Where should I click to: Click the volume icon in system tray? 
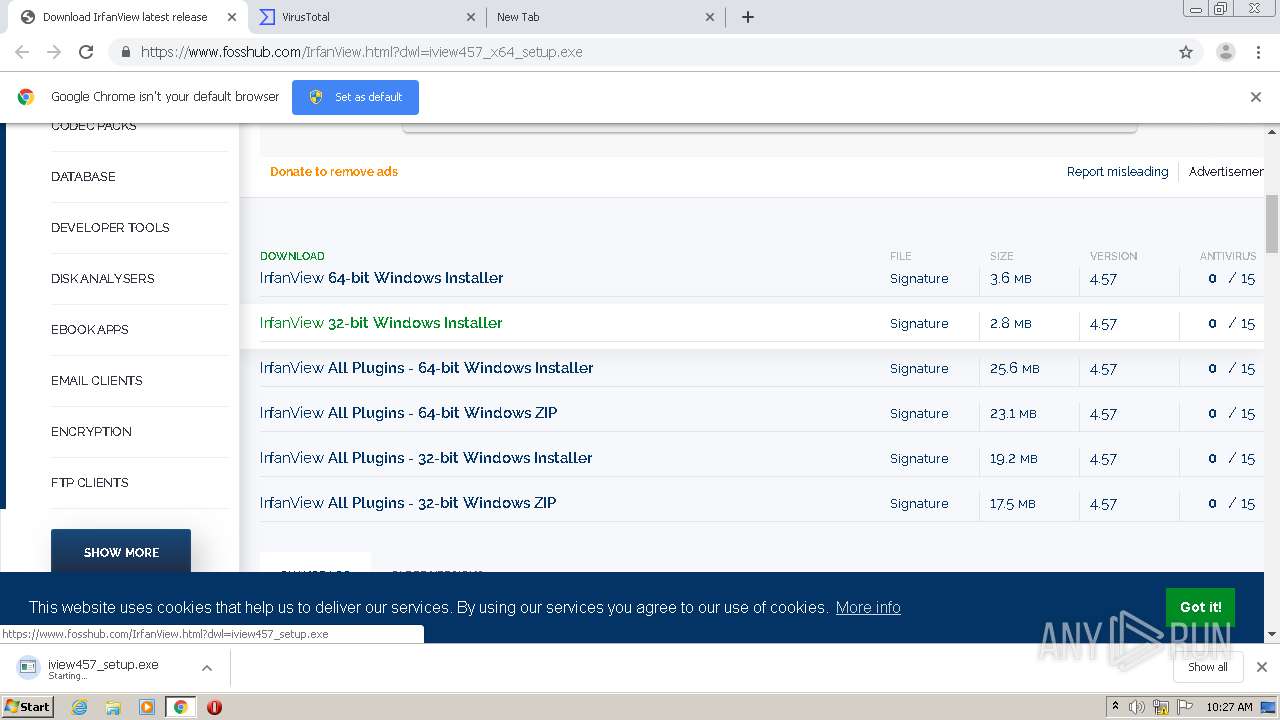tap(1137, 707)
